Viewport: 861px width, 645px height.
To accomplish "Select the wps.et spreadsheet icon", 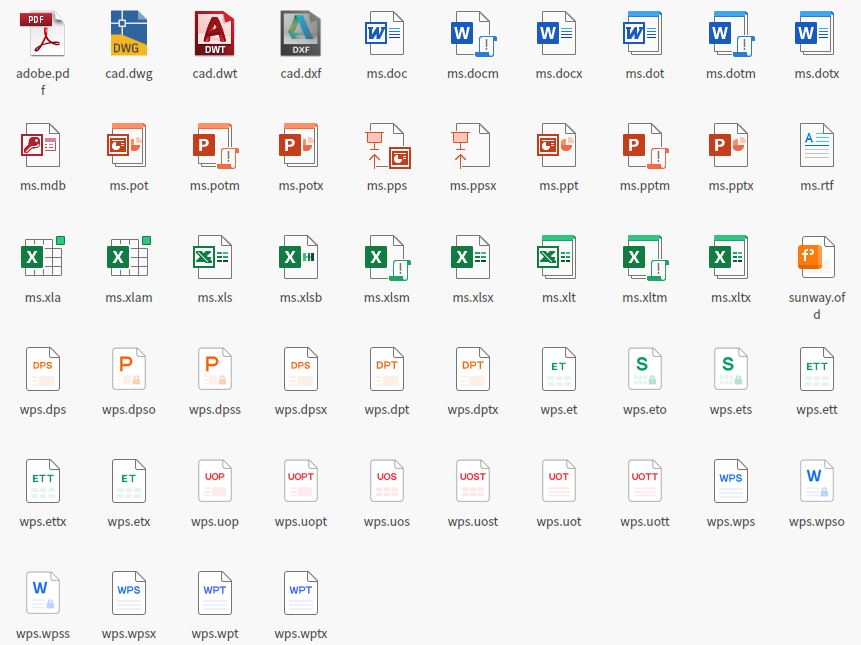I will coord(559,370).
